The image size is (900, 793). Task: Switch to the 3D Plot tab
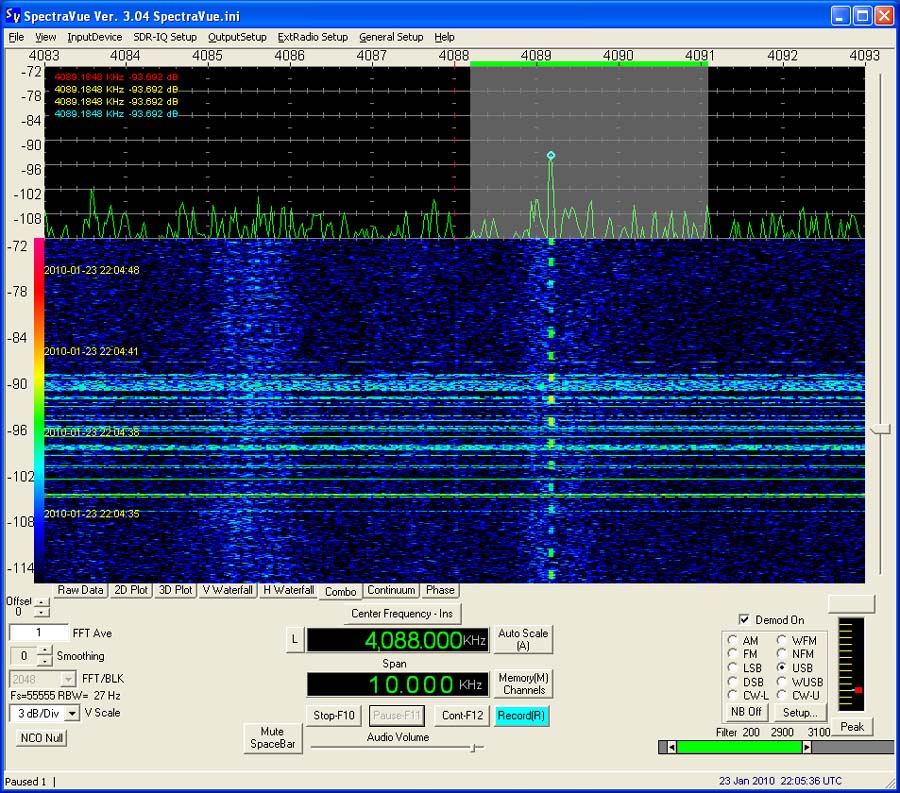tap(176, 590)
